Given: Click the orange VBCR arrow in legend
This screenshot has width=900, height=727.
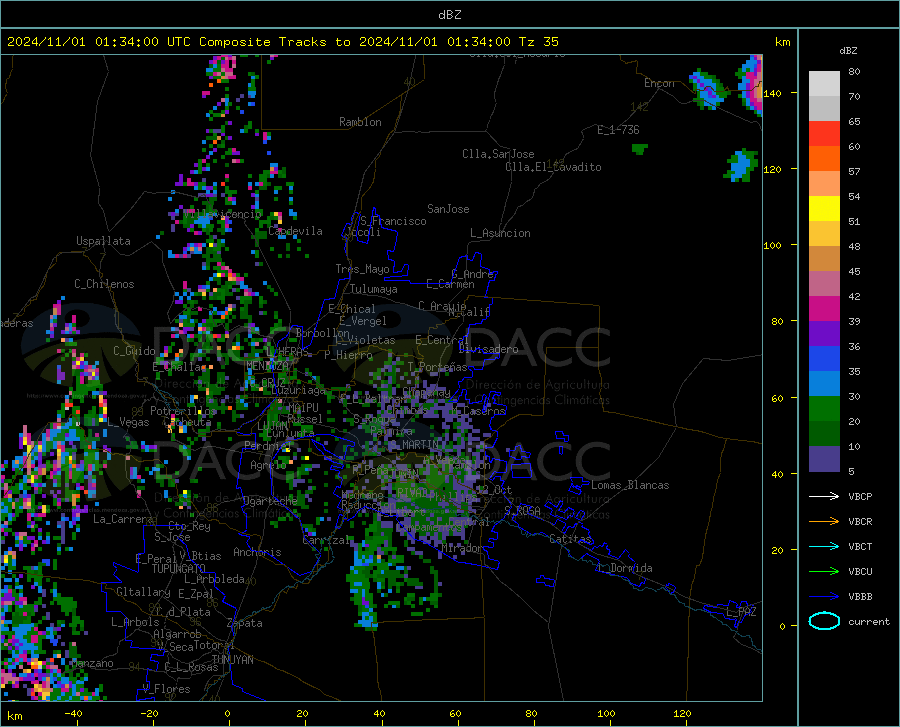Looking at the screenshot, I should click(824, 521).
